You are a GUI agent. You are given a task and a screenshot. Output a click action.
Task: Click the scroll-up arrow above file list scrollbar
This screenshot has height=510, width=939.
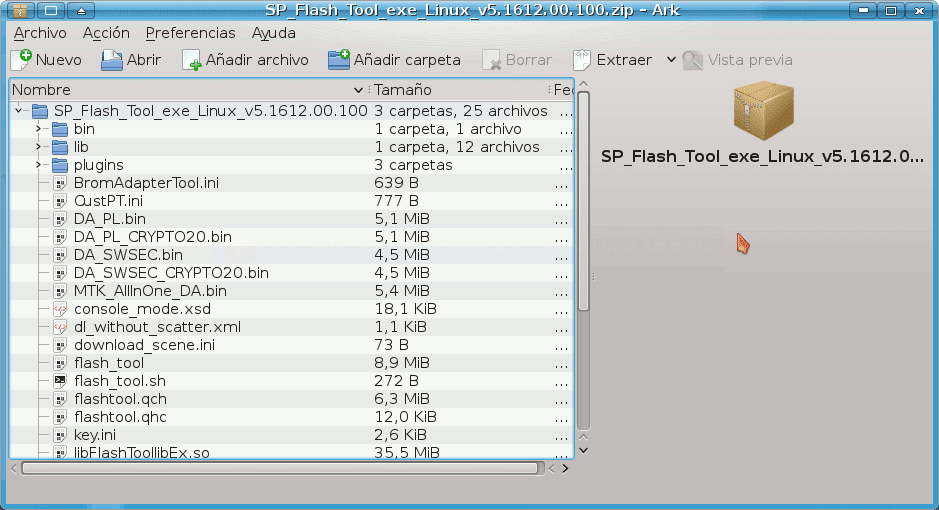click(x=584, y=84)
